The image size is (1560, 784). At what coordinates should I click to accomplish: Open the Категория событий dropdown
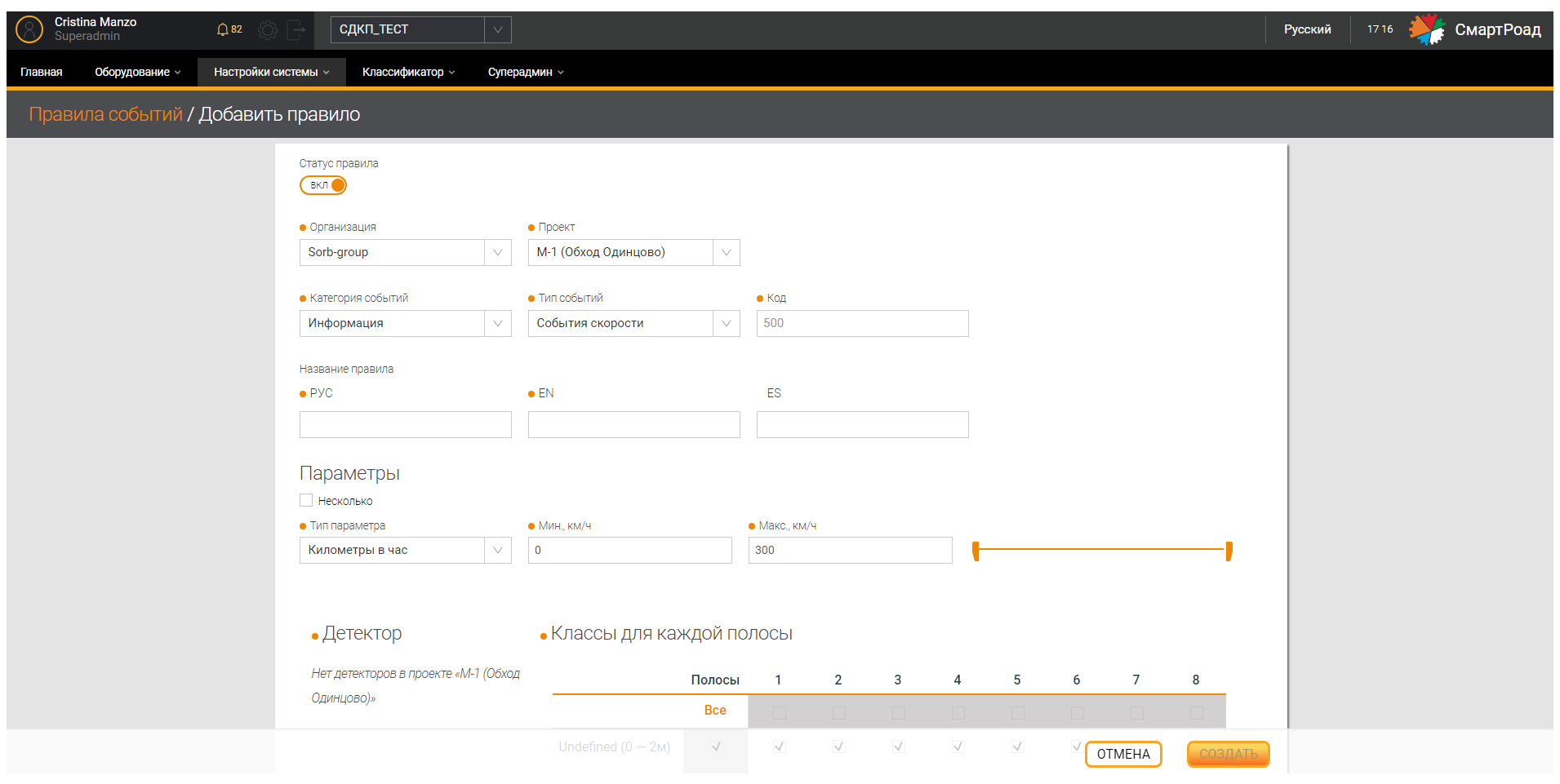point(406,323)
